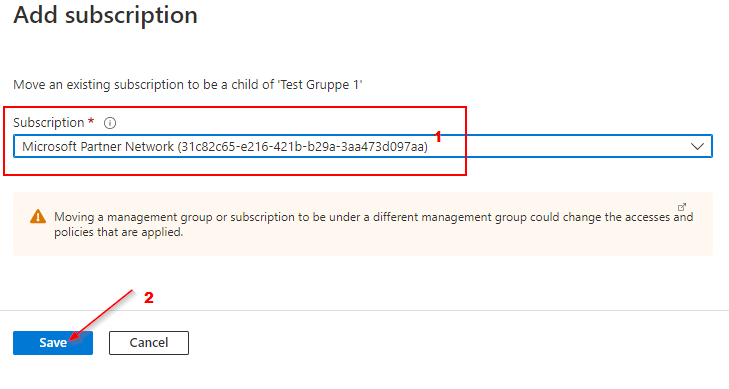Click the orange warning triangle icon
This screenshot has height=389, width=729.
pyautogui.click(x=38, y=217)
